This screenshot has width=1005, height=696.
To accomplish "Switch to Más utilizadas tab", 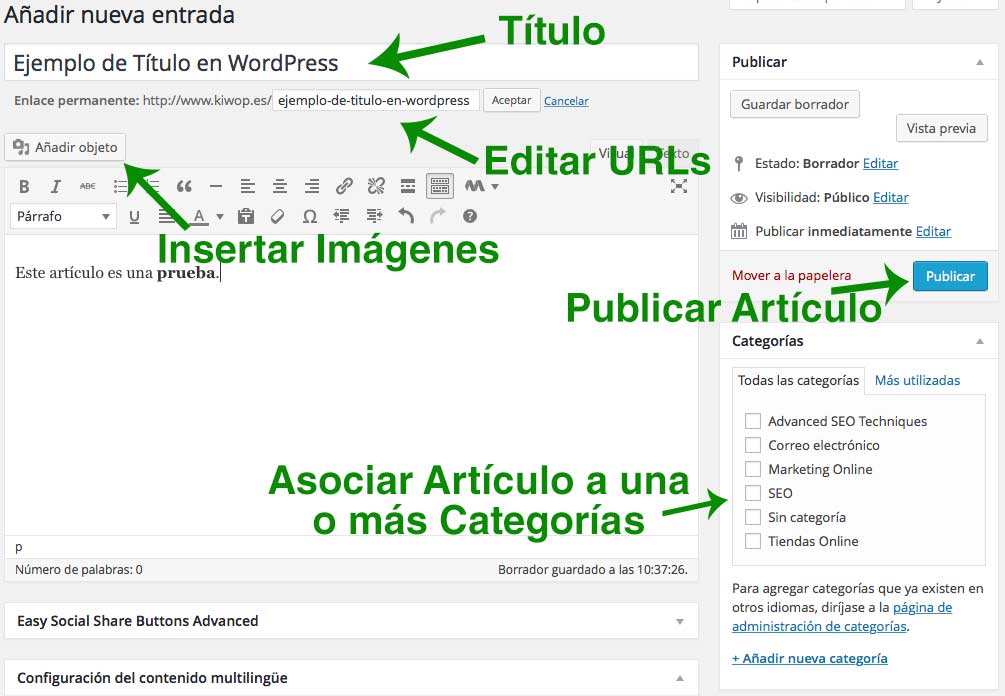I will click(917, 381).
